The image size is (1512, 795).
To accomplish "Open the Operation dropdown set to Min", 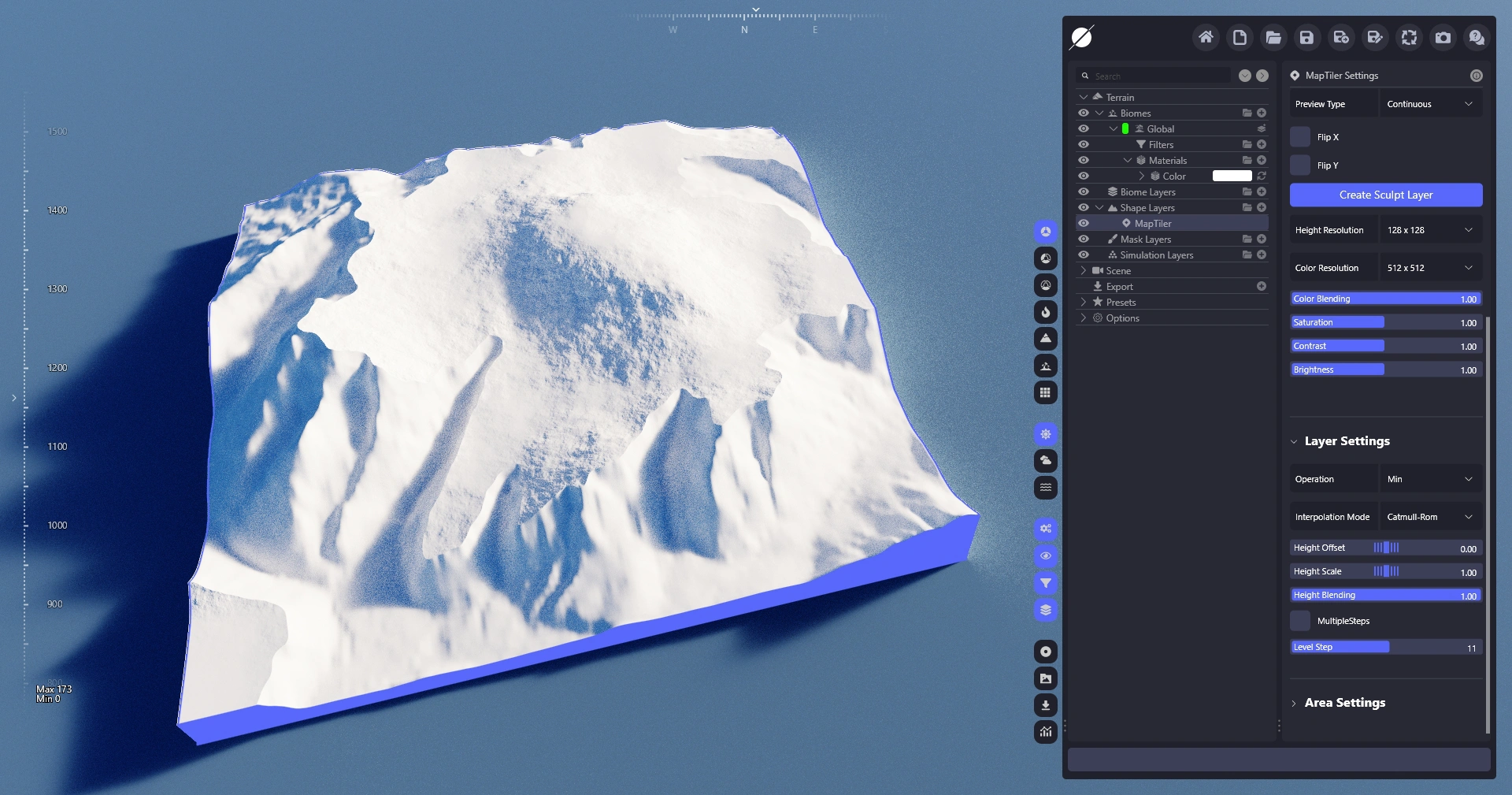I will [x=1429, y=479].
